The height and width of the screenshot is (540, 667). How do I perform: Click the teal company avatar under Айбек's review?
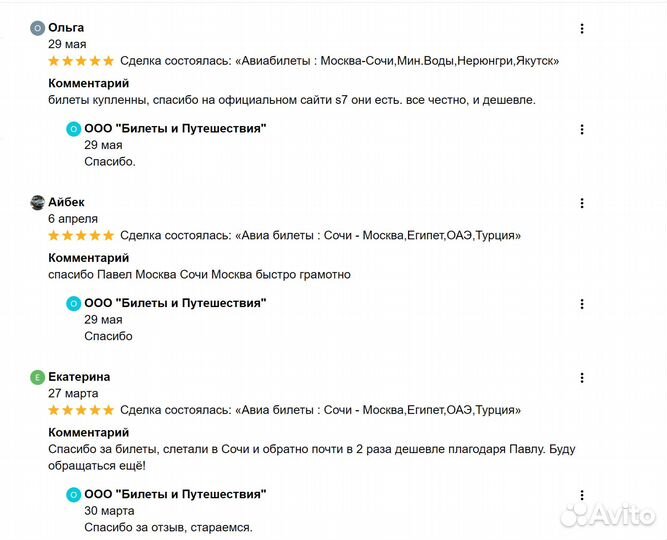point(74,303)
